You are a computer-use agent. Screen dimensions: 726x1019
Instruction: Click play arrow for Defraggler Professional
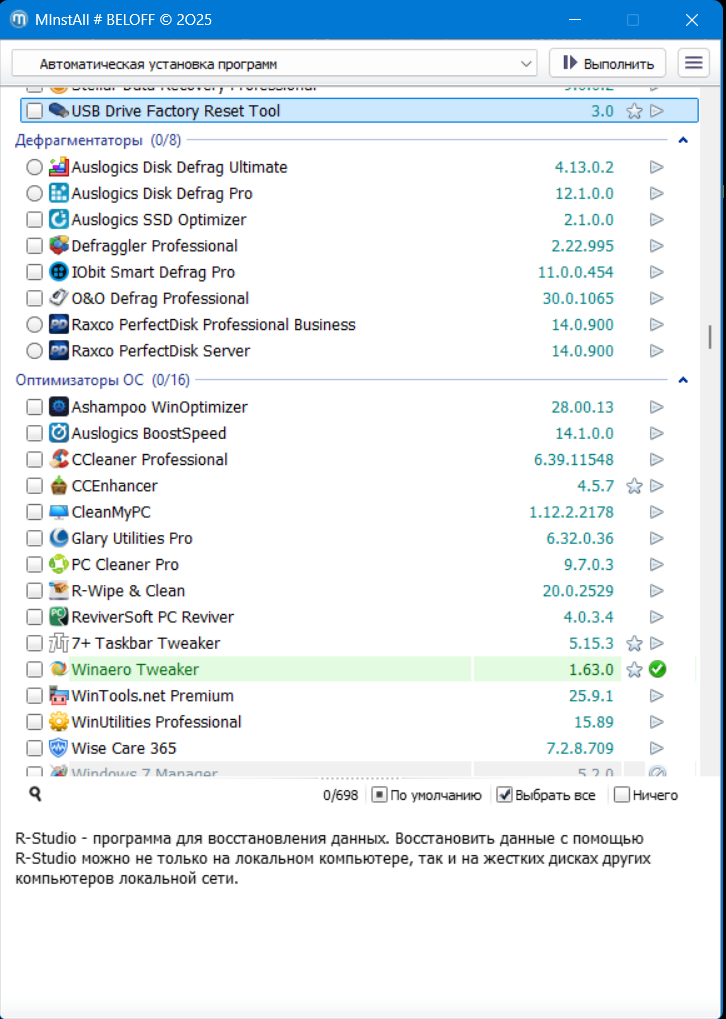pos(657,246)
